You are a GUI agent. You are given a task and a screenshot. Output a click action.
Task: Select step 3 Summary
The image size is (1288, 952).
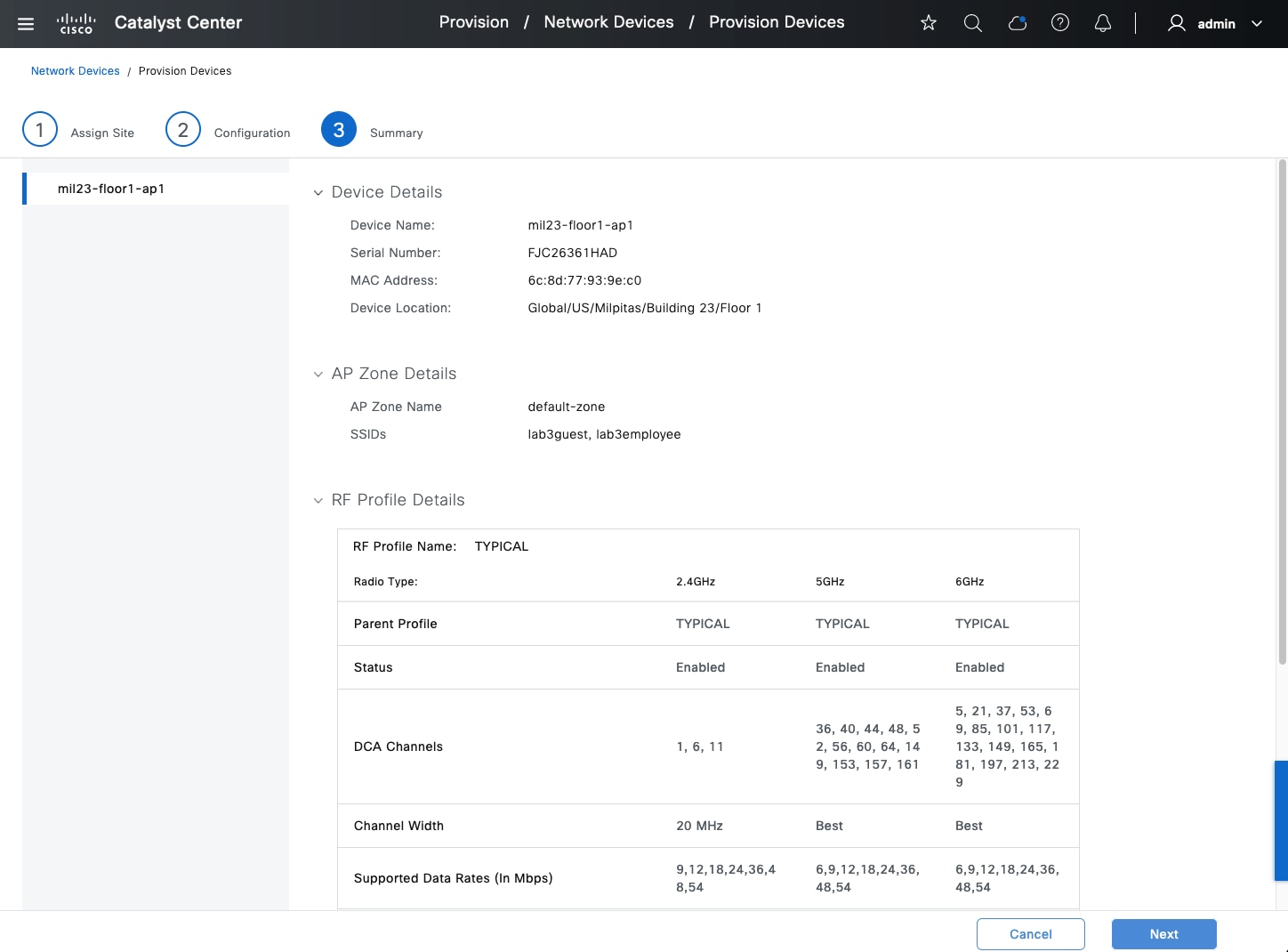(339, 130)
